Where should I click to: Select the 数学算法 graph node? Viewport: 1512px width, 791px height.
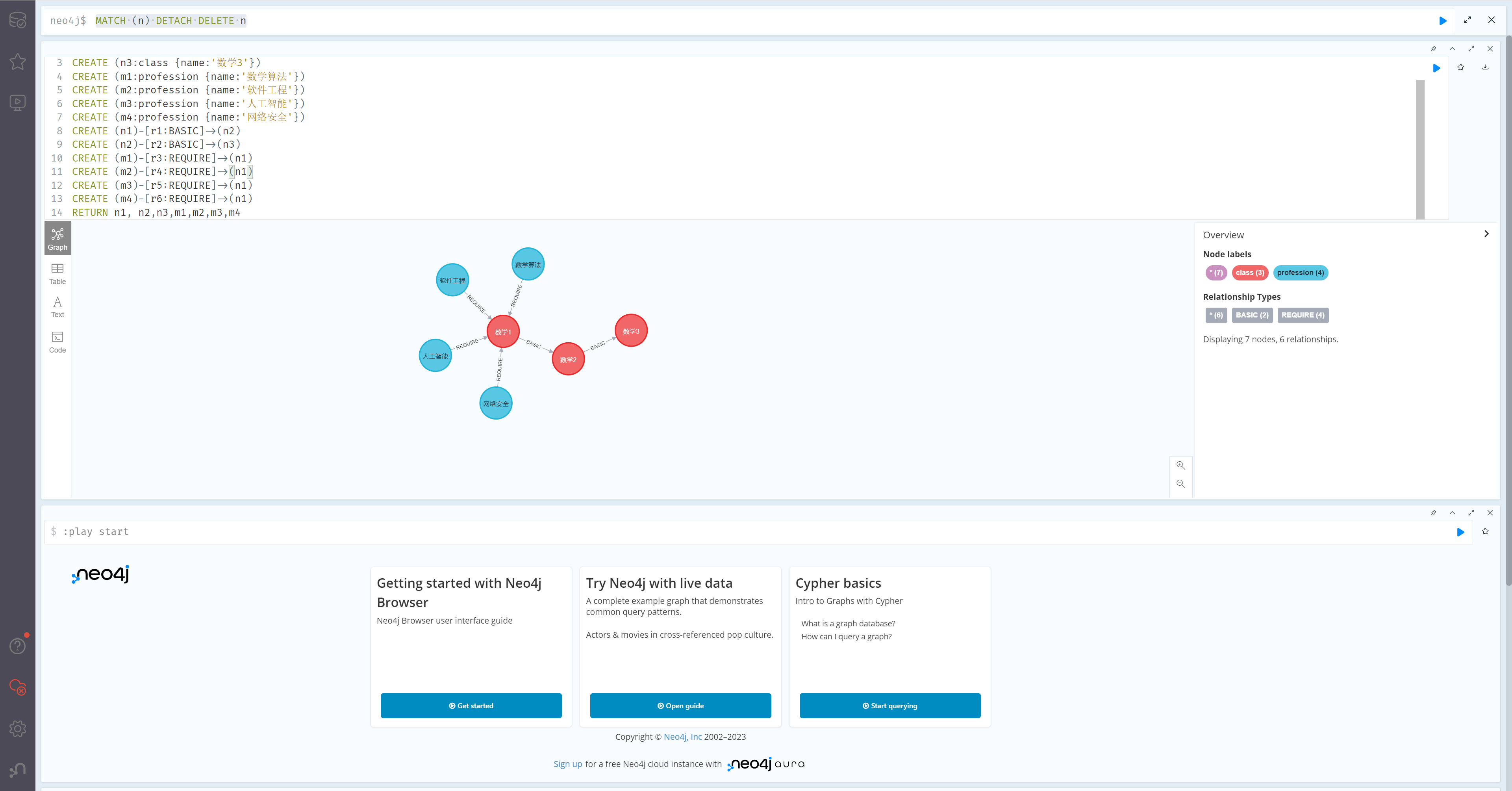pyautogui.click(x=528, y=265)
